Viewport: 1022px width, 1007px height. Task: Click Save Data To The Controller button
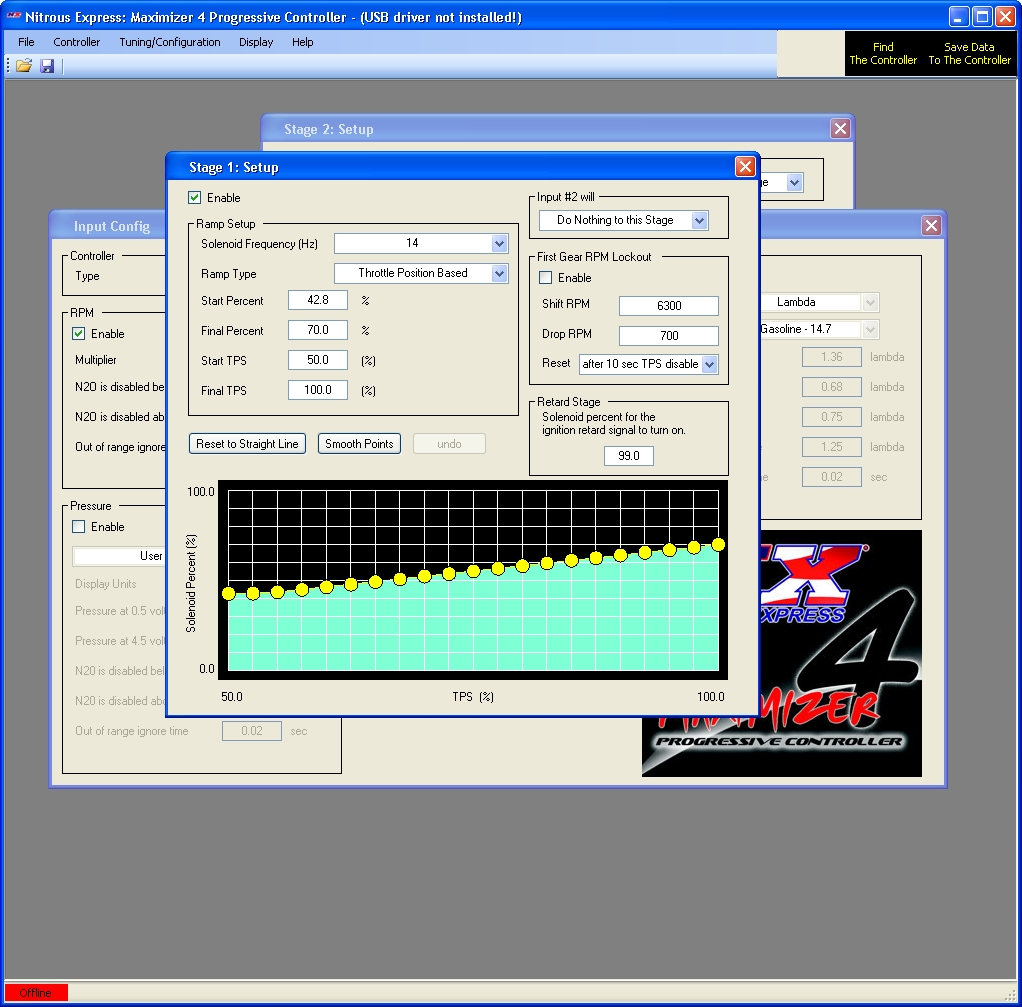pos(969,53)
